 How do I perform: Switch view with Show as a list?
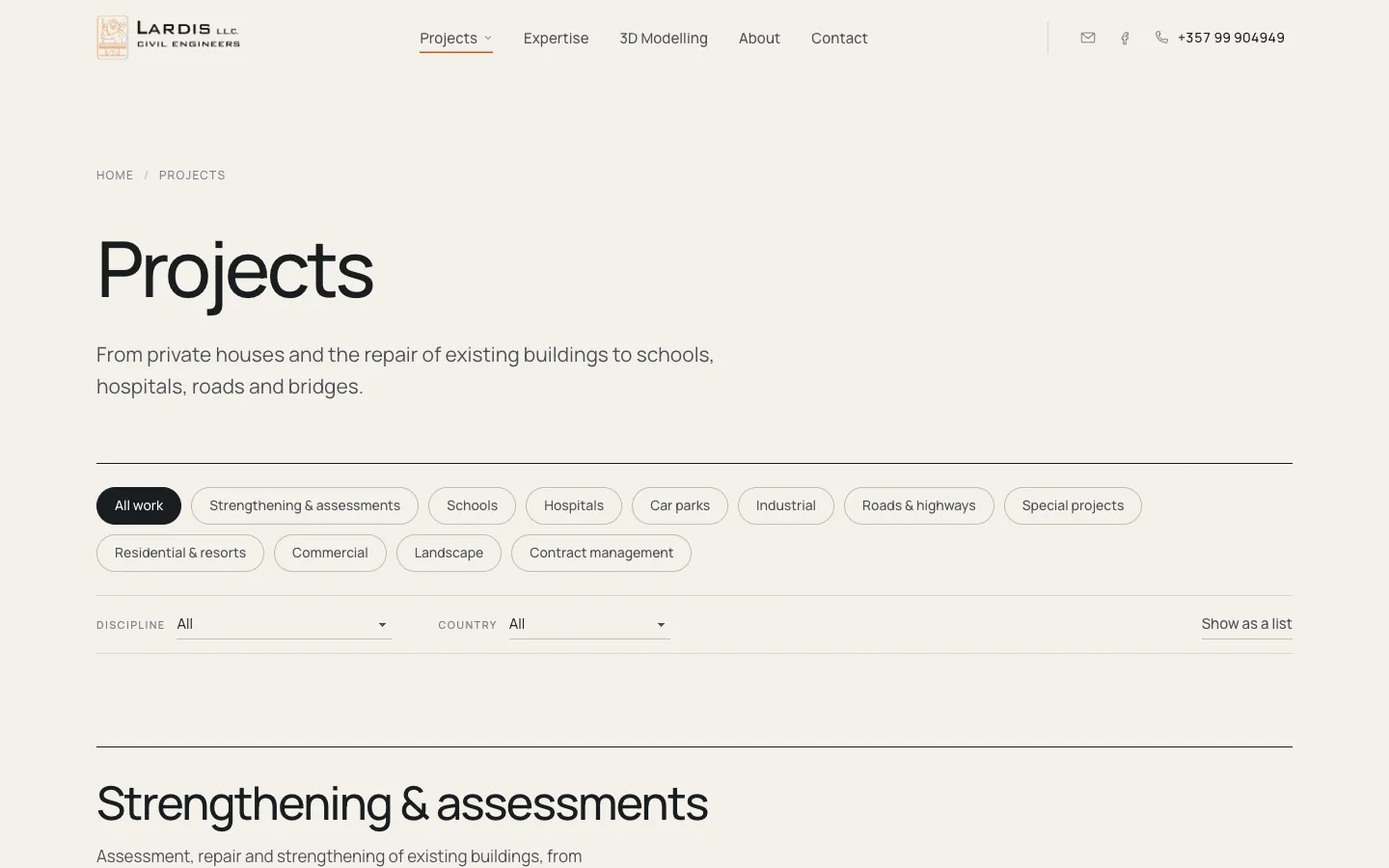pos(1246,624)
